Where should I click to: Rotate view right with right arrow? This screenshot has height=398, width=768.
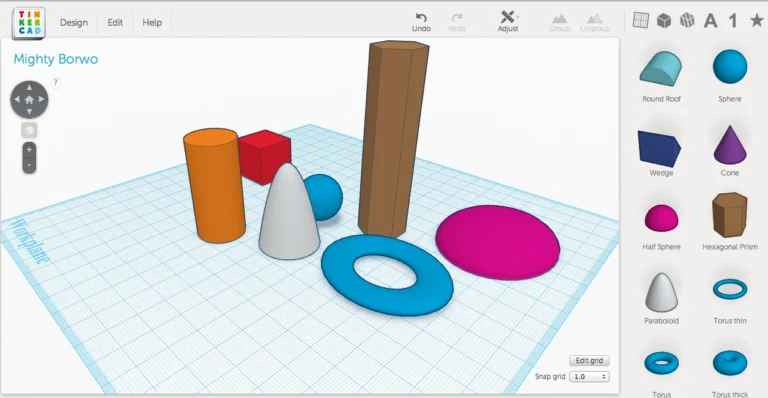(42, 99)
